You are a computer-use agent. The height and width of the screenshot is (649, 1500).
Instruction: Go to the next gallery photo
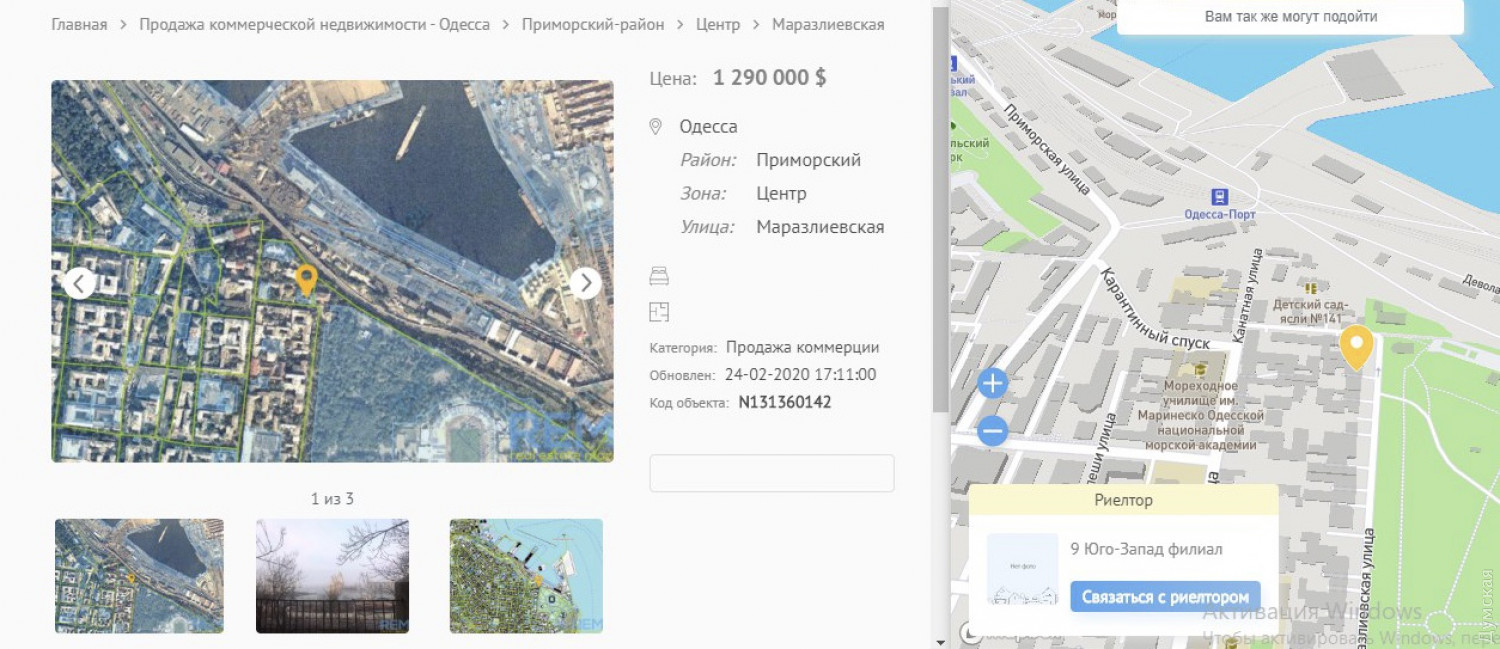586,283
